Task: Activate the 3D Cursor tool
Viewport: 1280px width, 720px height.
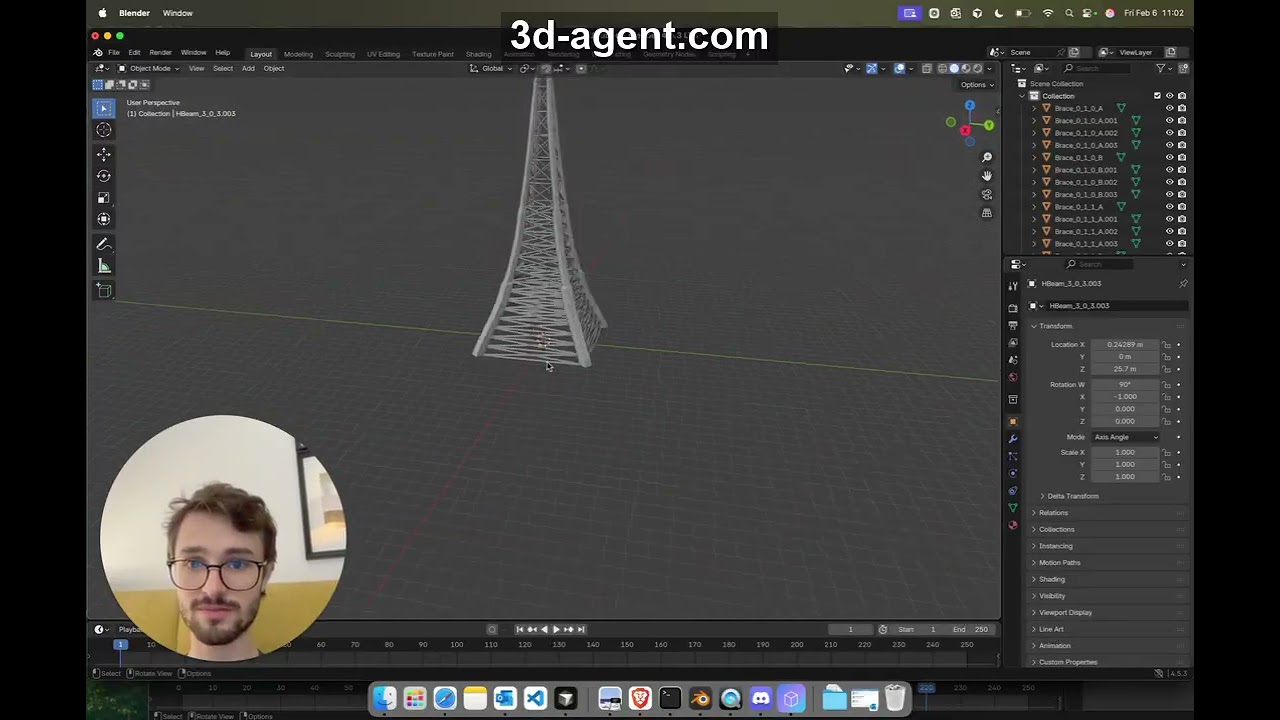Action: [104, 130]
